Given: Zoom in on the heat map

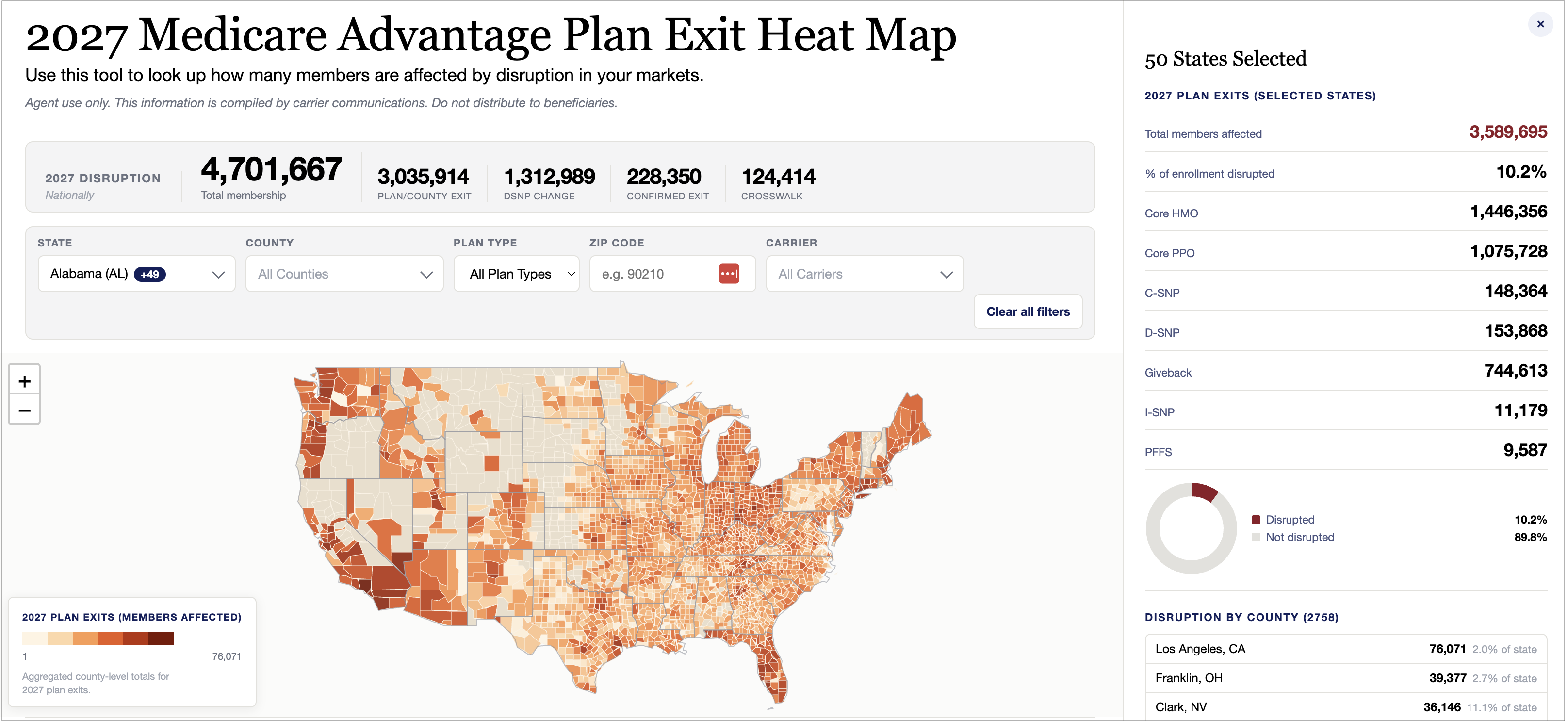Looking at the screenshot, I should click(x=24, y=381).
